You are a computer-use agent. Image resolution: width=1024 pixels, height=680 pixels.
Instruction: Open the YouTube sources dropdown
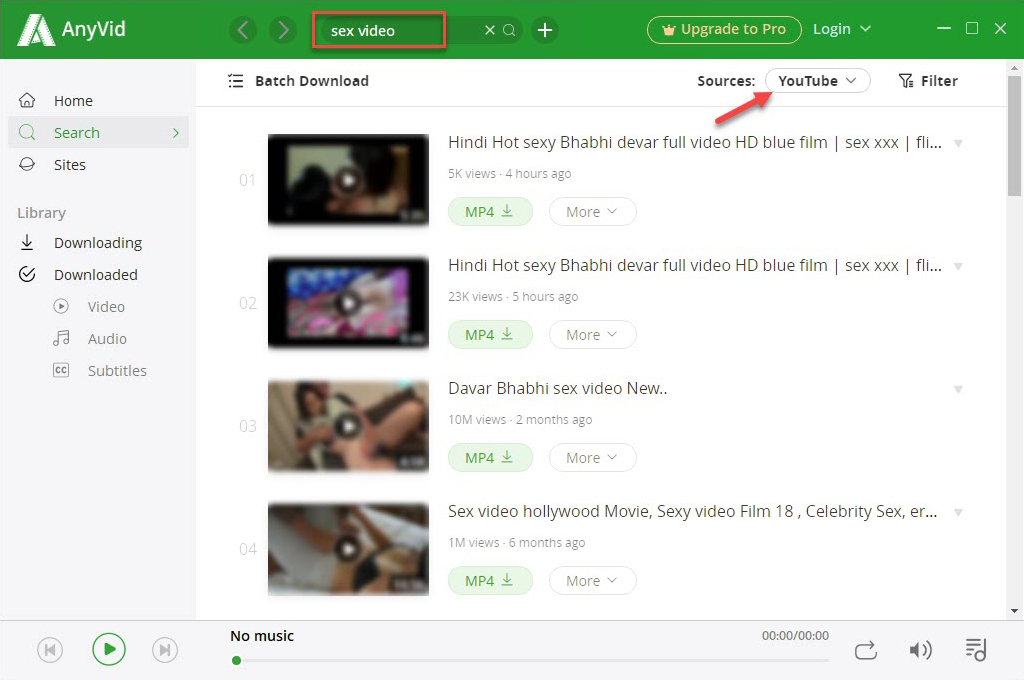(817, 80)
